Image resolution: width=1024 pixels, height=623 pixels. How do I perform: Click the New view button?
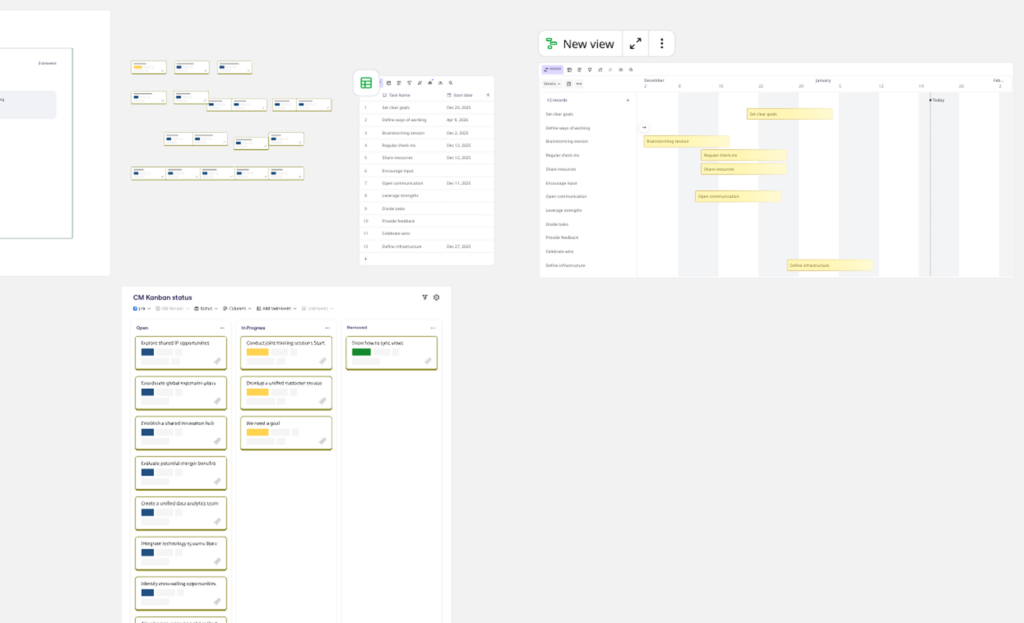[579, 44]
